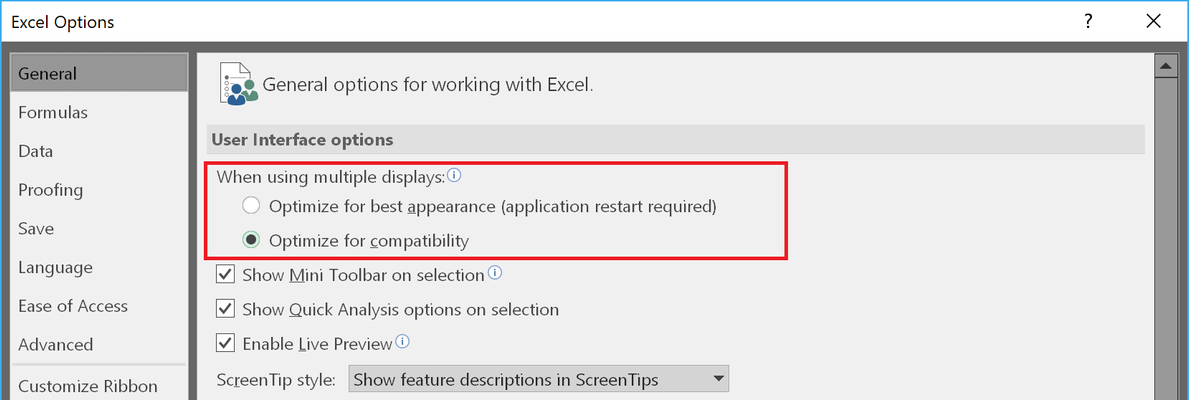
Task: Open Ease of Access settings
Action: pyautogui.click(x=73, y=305)
